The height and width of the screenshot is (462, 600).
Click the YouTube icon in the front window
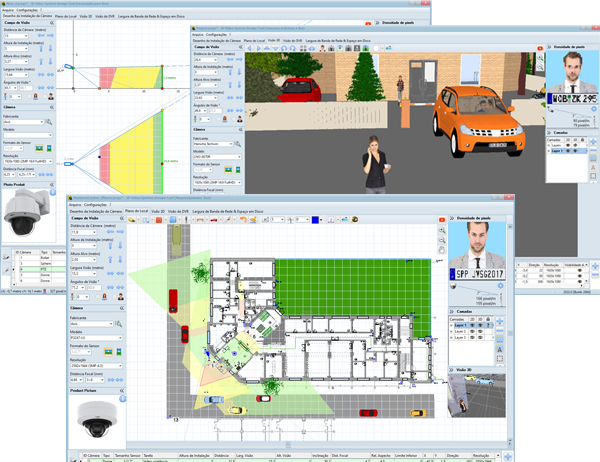coord(442,220)
